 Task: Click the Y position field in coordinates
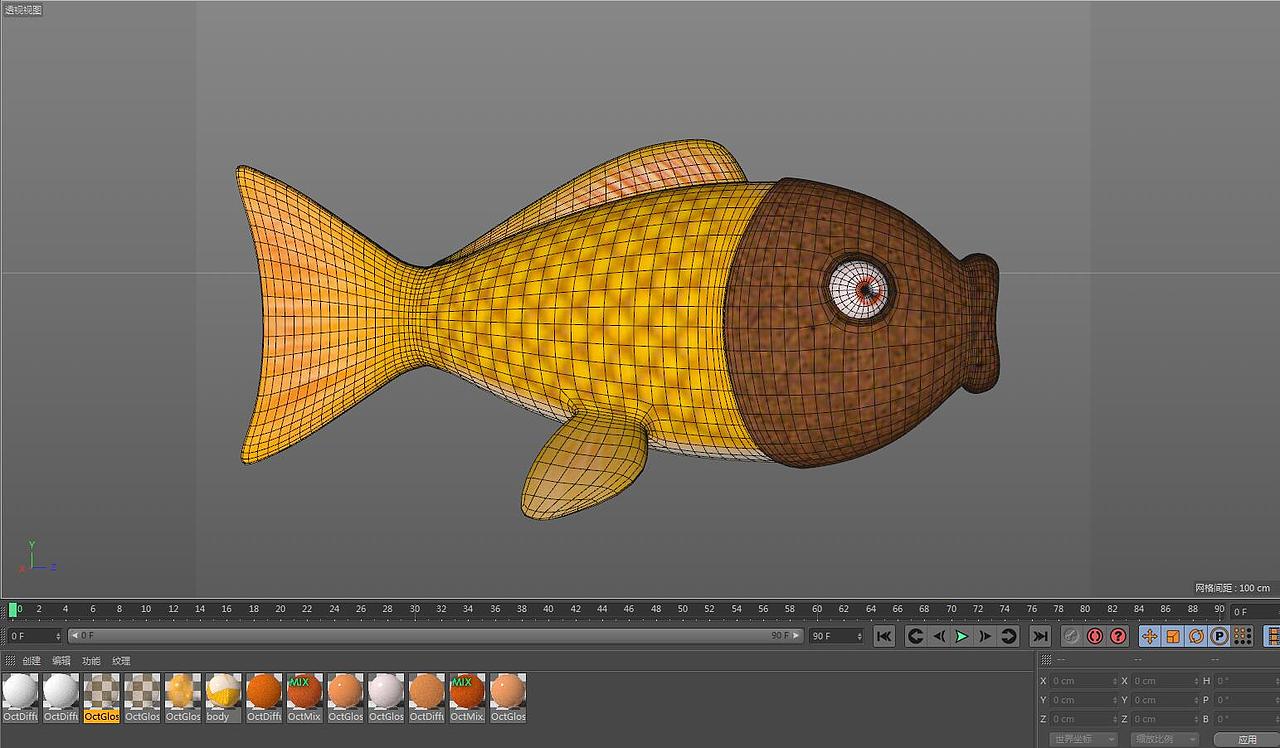[1083, 700]
